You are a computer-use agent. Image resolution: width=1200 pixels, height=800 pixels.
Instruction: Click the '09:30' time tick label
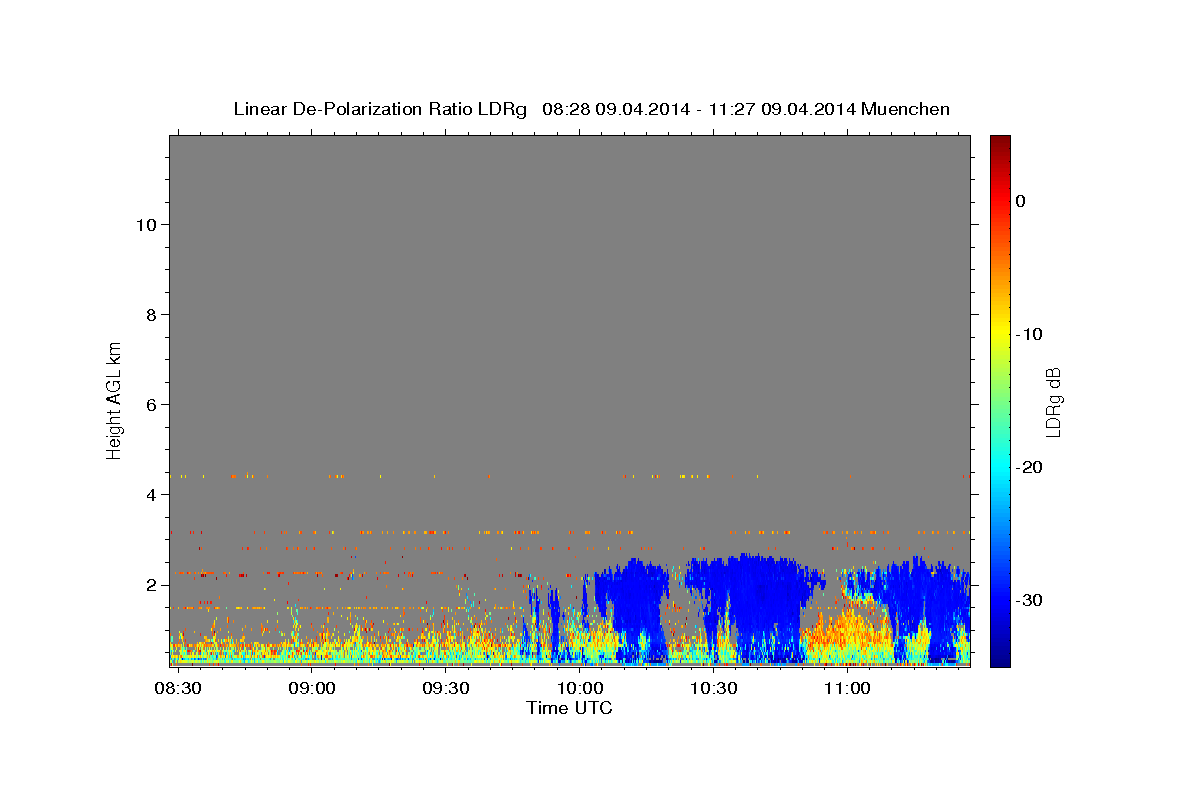coord(446,688)
